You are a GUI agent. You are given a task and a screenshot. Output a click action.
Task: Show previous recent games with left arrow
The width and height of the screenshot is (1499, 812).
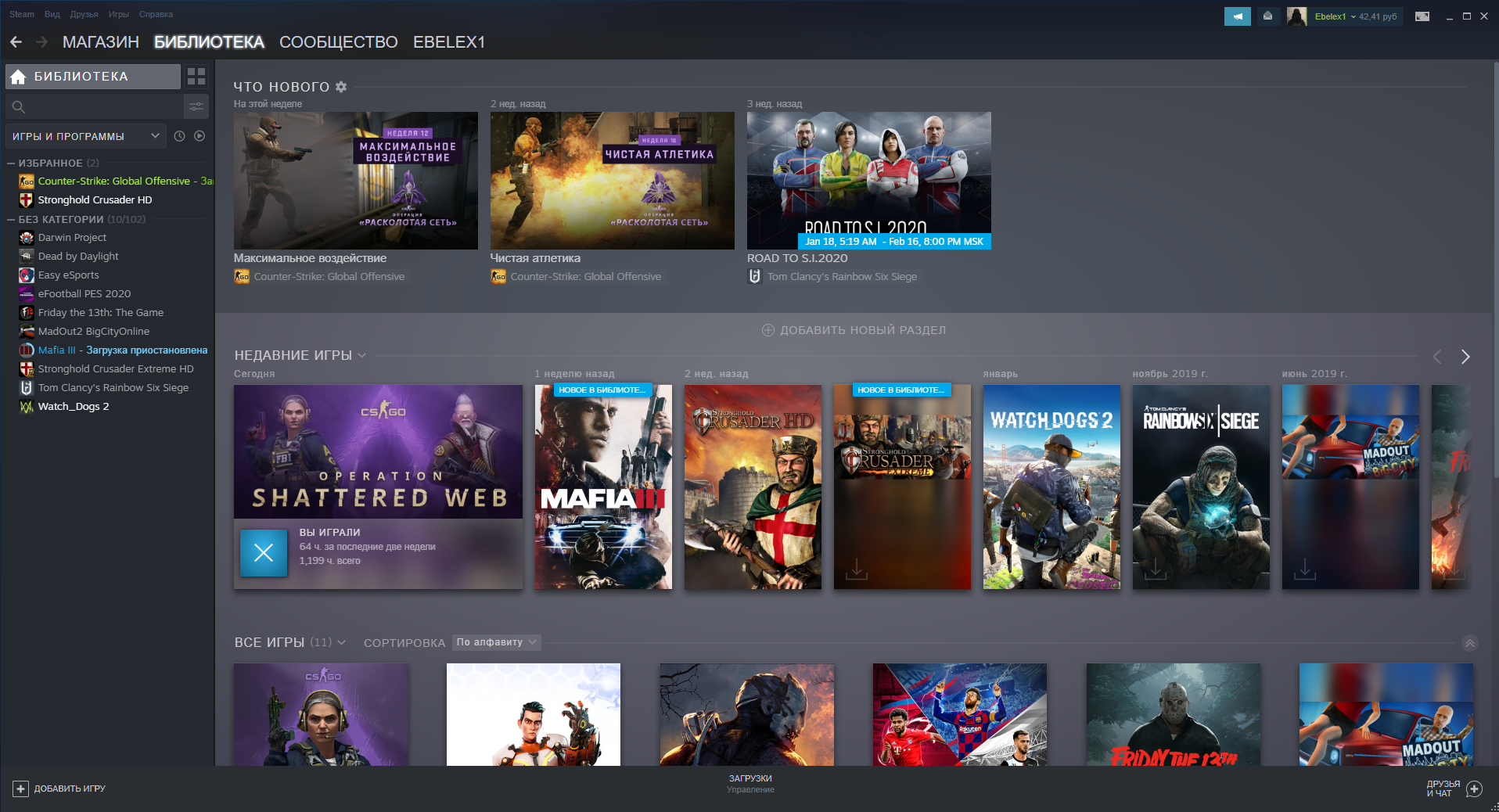pyautogui.click(x=1436, y=357)
